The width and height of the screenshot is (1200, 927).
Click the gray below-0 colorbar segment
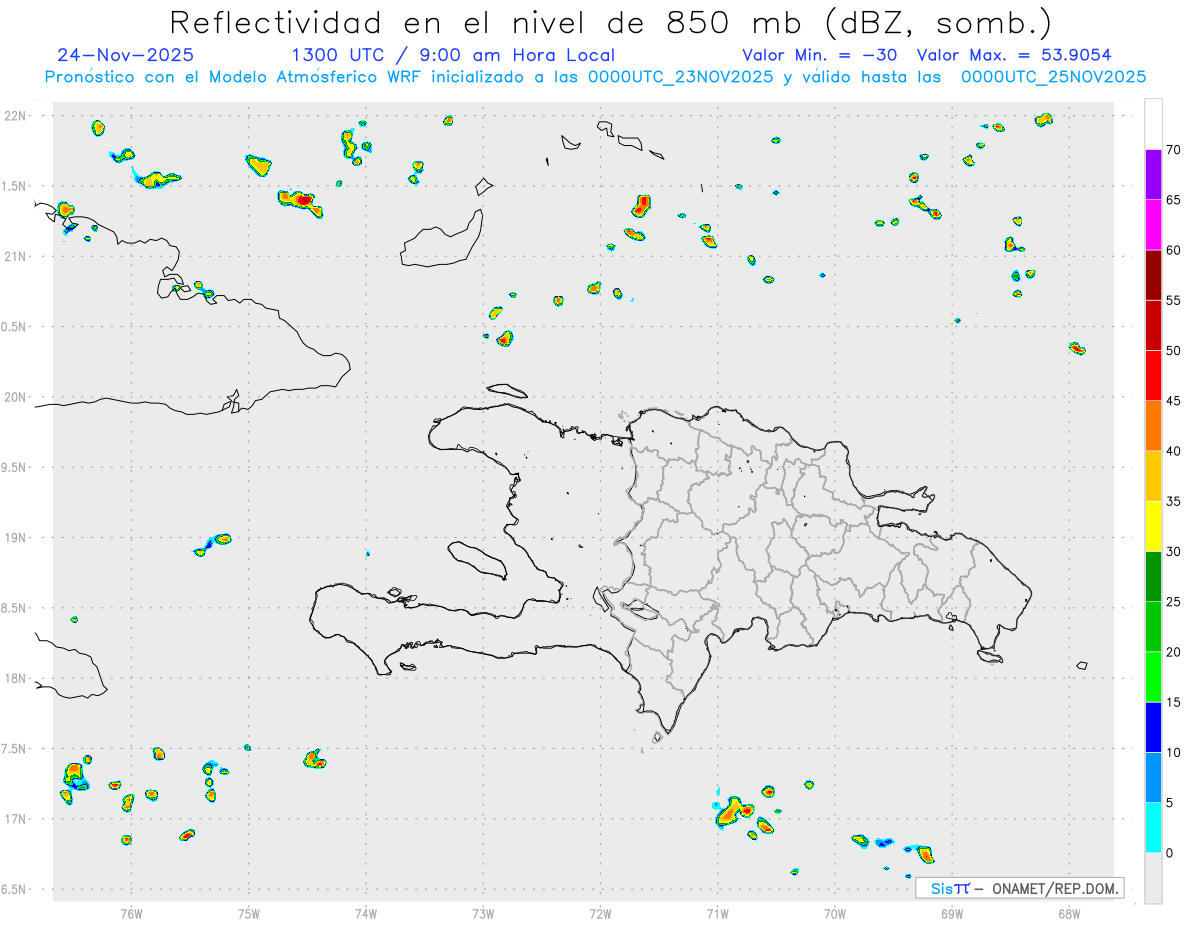1153,878
